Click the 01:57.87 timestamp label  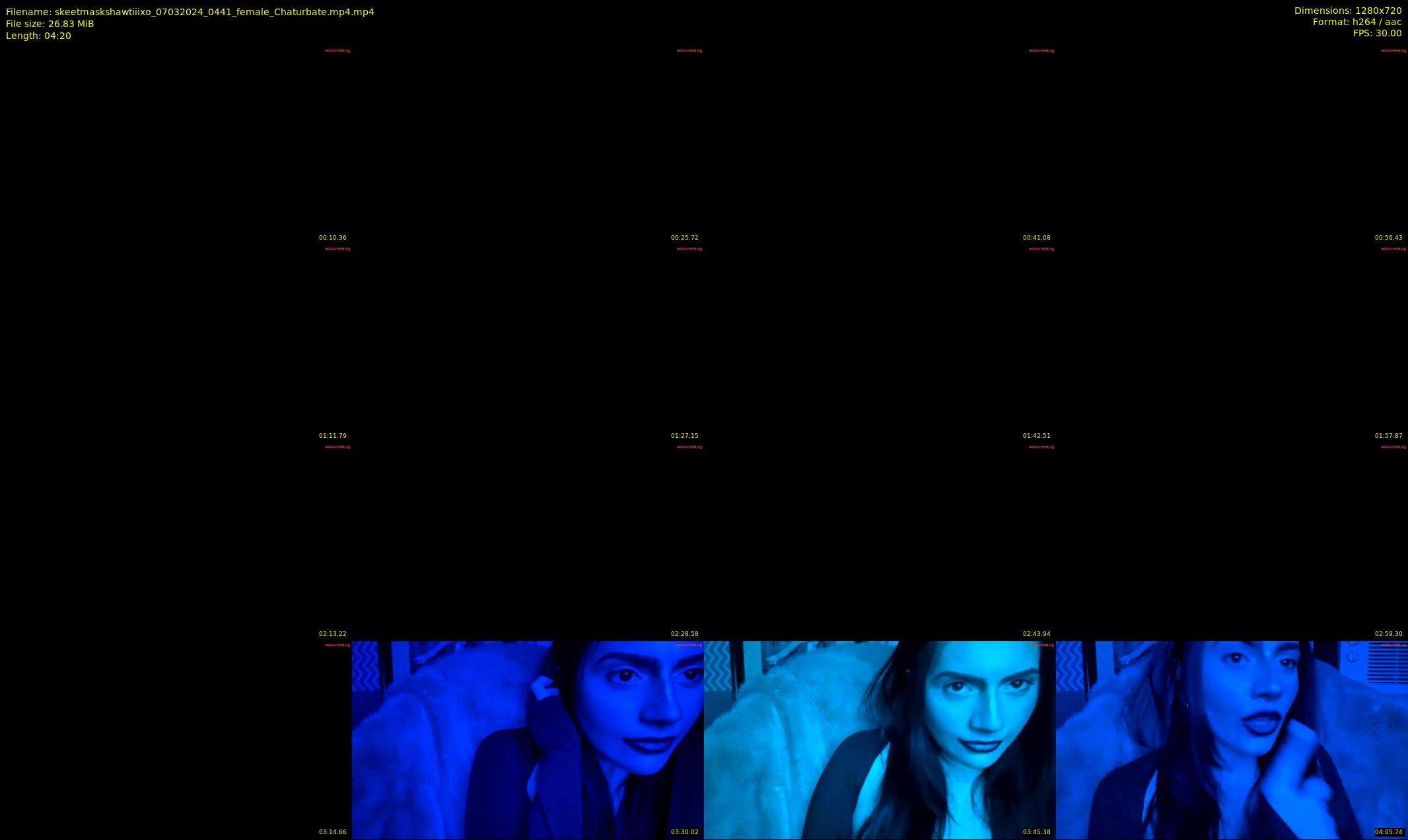click(x=1388, y=436)
